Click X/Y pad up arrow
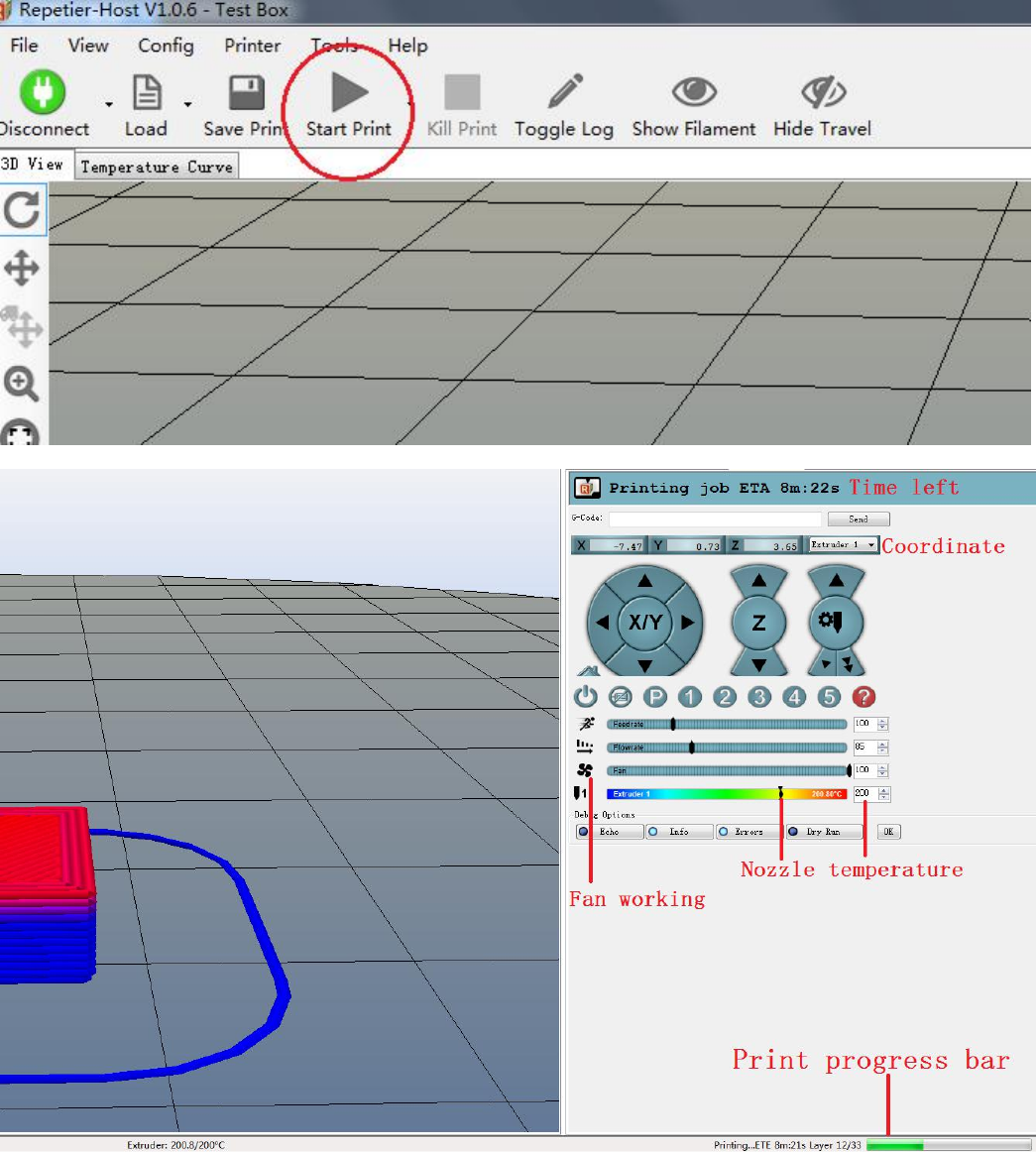The width and height of the screenshot is (1036, 1152). [644, 580]
